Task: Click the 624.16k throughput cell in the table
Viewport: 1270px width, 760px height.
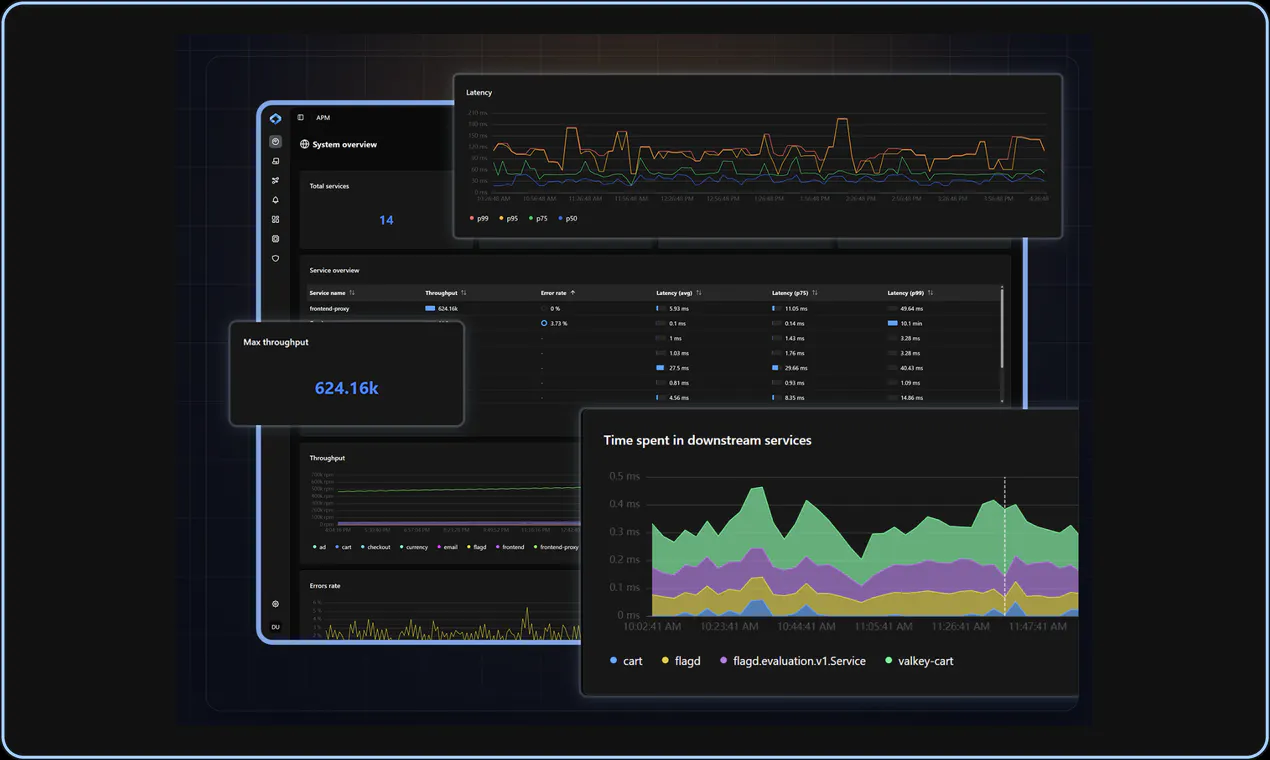Action: [442, 309]
